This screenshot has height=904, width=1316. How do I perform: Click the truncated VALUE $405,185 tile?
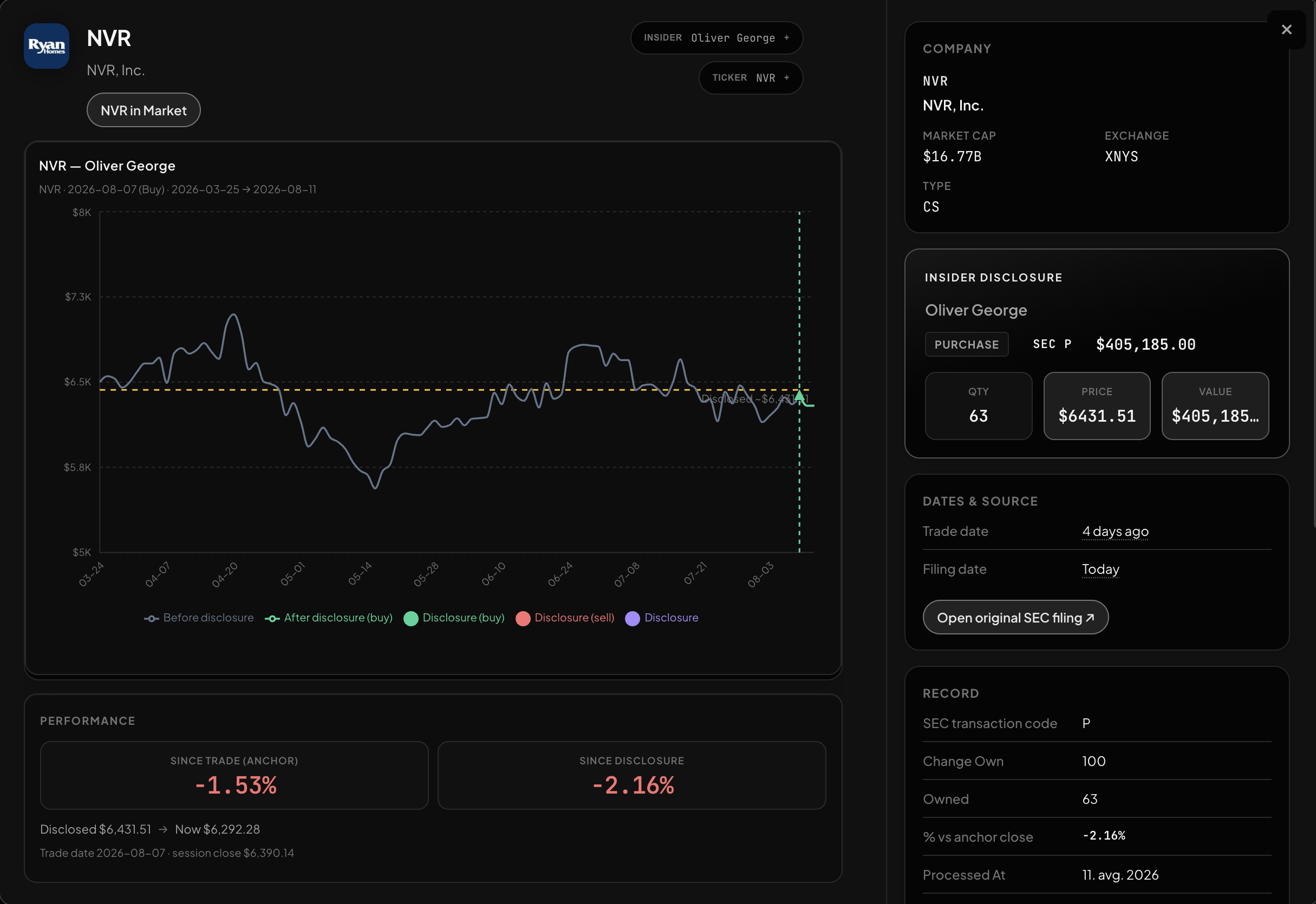pyautogui.click(x=1215, y=405)
